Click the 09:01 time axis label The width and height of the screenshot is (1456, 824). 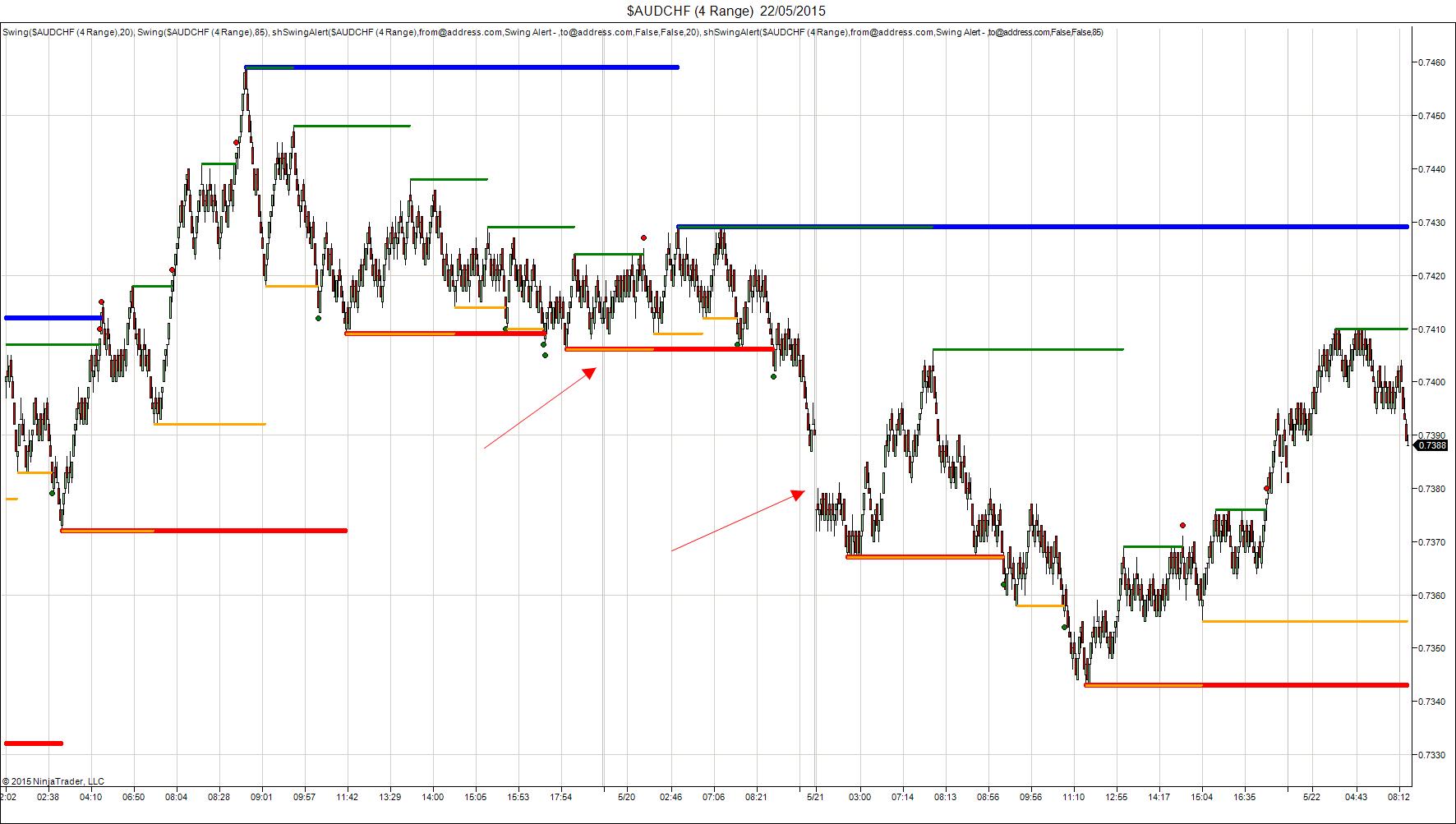click(262, 797)
